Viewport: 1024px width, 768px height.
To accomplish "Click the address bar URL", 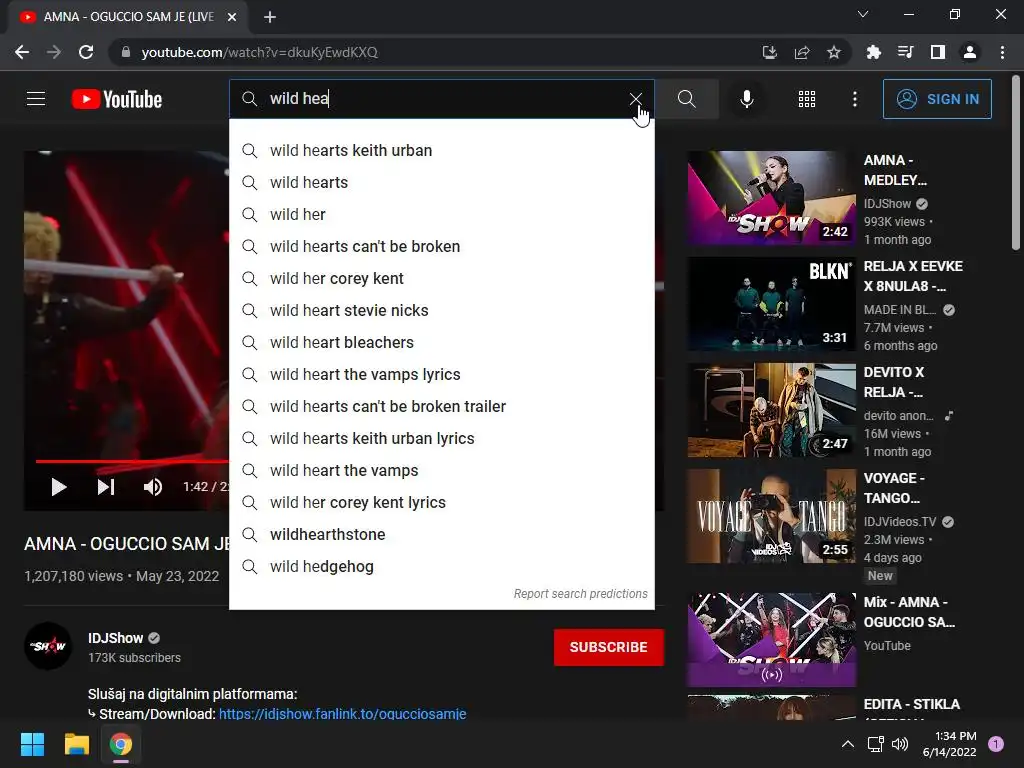I will [x=260, y=52].
